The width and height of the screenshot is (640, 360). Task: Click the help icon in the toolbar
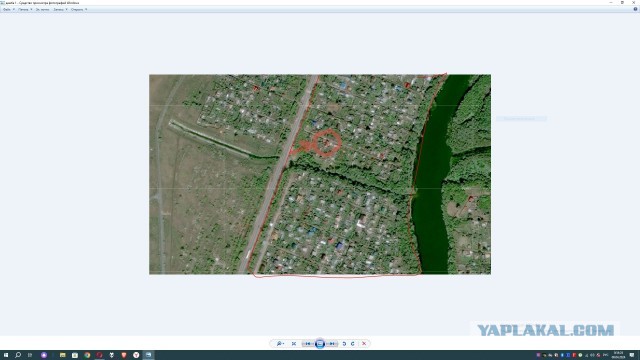[636, 9]
